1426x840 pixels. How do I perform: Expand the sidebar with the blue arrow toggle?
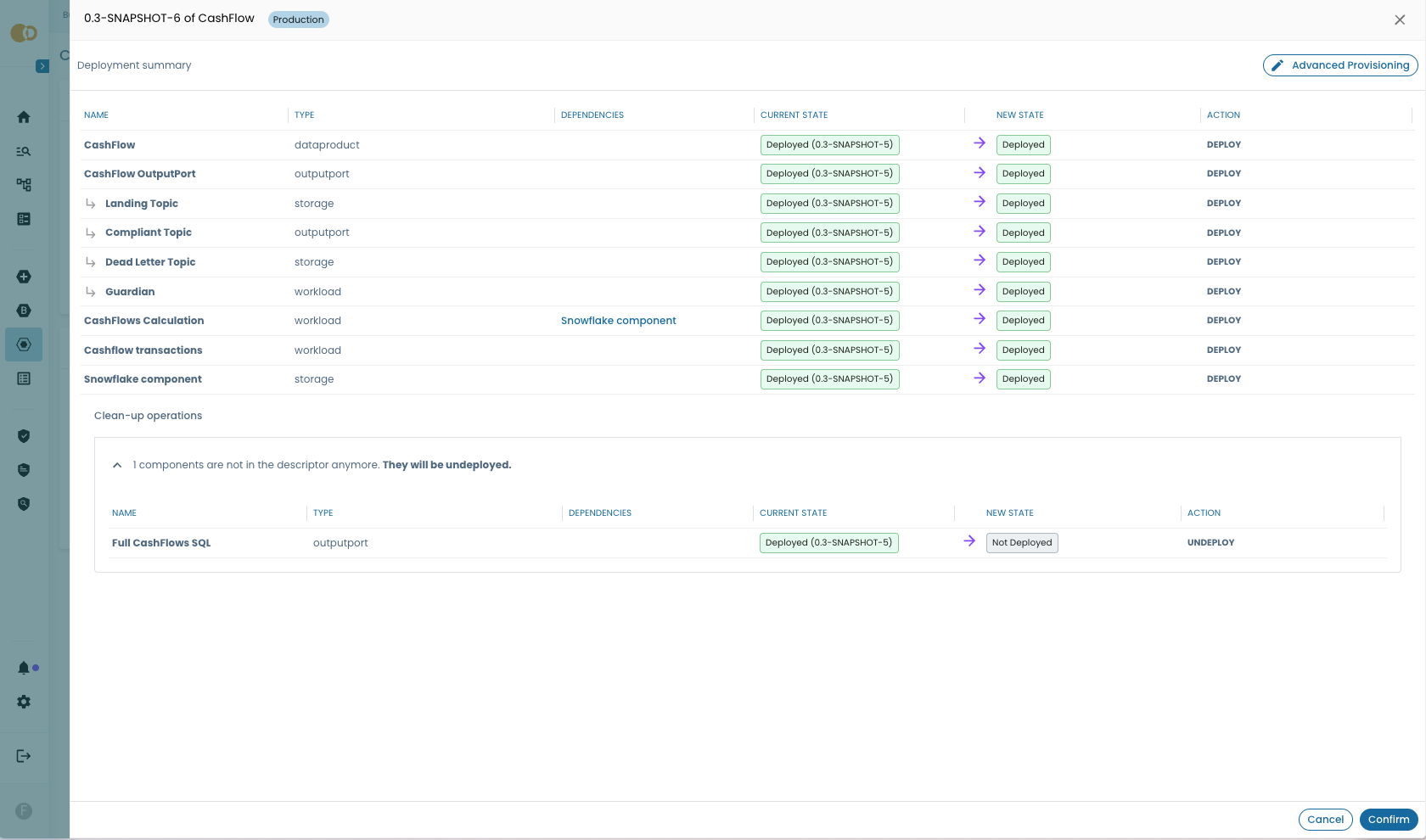coord(42,66)
